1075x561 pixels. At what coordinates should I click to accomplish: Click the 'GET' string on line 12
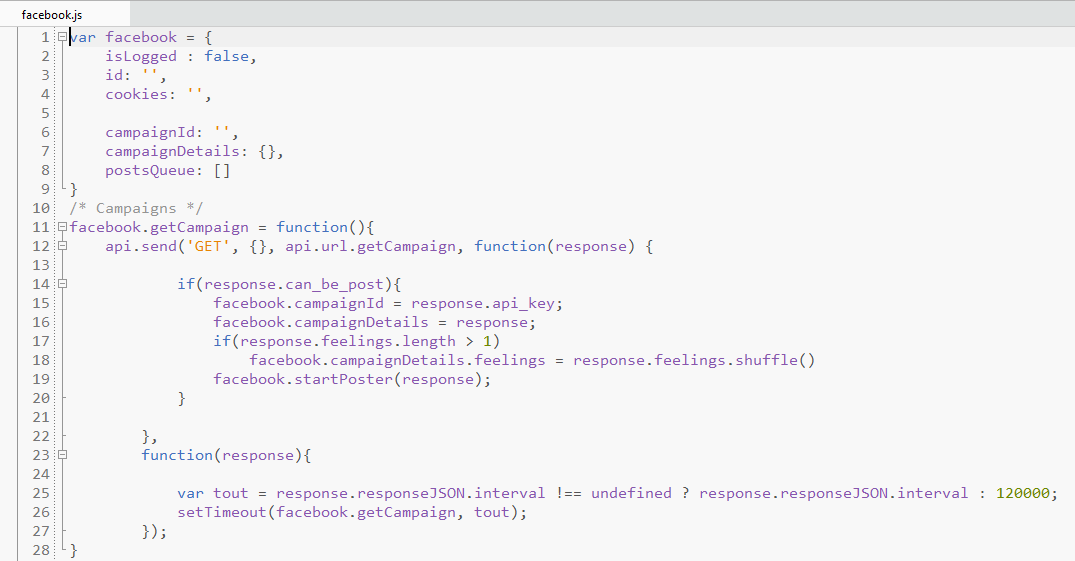click(208, 246)
